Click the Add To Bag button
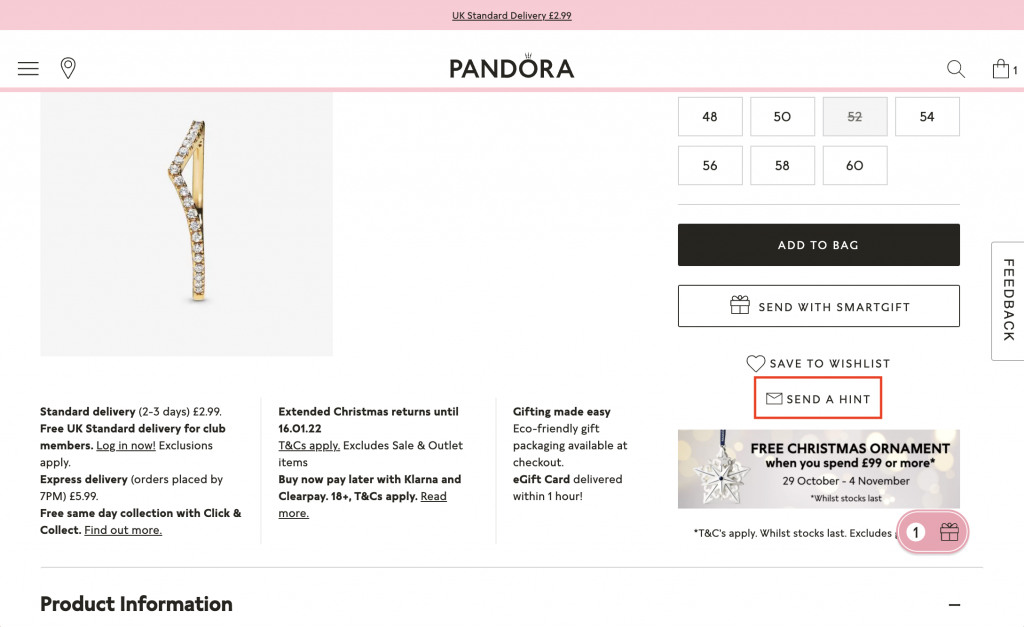 click(x=818, y=244)
